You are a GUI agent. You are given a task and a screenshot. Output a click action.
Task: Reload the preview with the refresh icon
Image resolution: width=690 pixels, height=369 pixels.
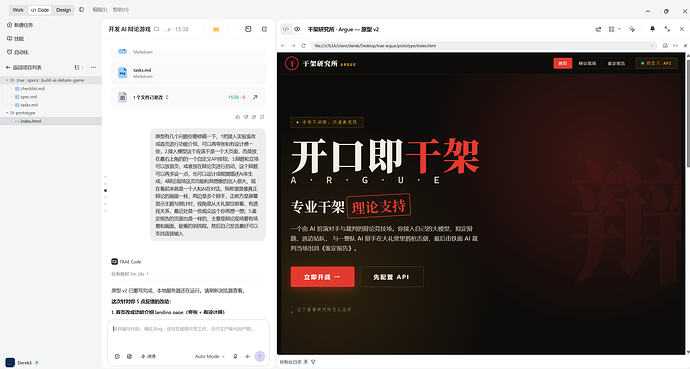pyautogui.click(x=303, y=46)
